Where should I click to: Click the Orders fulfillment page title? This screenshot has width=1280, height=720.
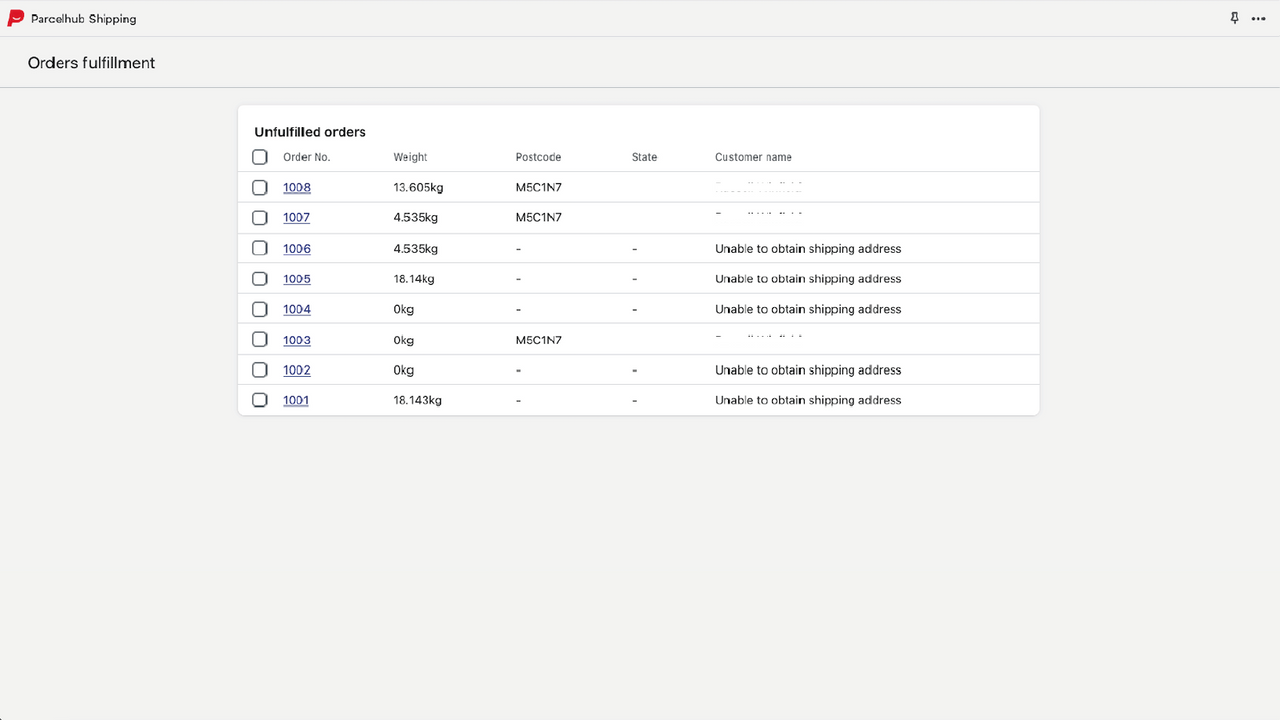pos(92,62)
